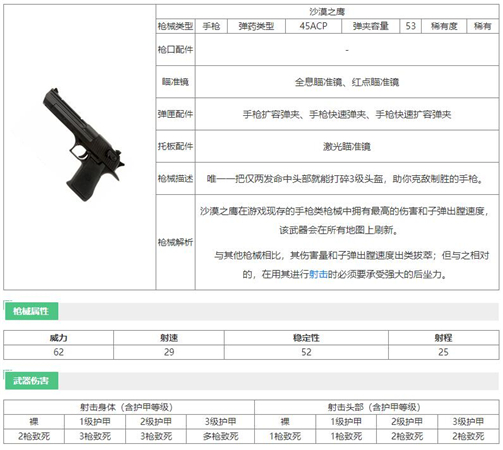The width and height of the screenshot is (503, 450).
Task: Click the description about breaking level 3 helmets
Action: [345, 179]
